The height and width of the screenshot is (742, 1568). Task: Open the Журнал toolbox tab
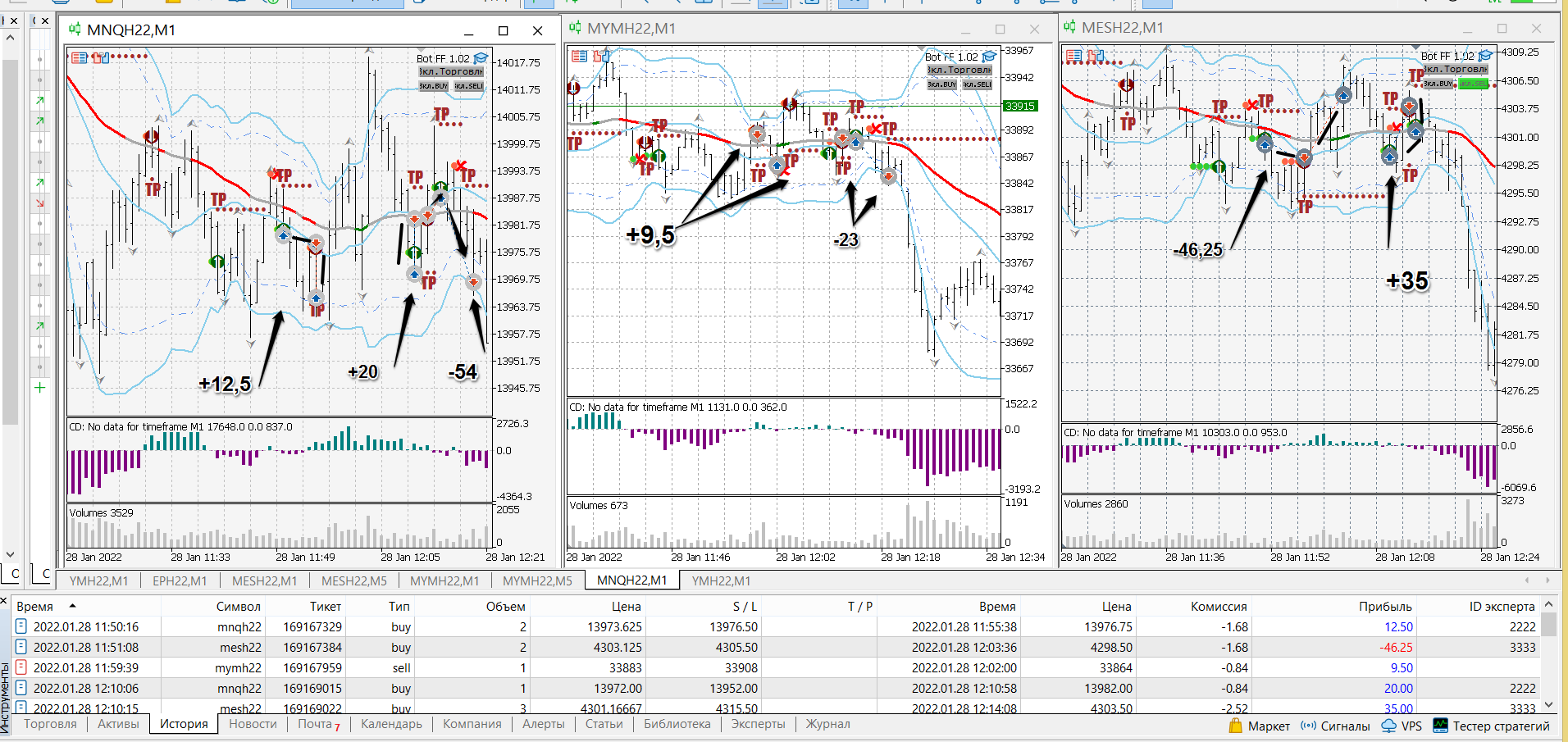(x=827, y=724)
